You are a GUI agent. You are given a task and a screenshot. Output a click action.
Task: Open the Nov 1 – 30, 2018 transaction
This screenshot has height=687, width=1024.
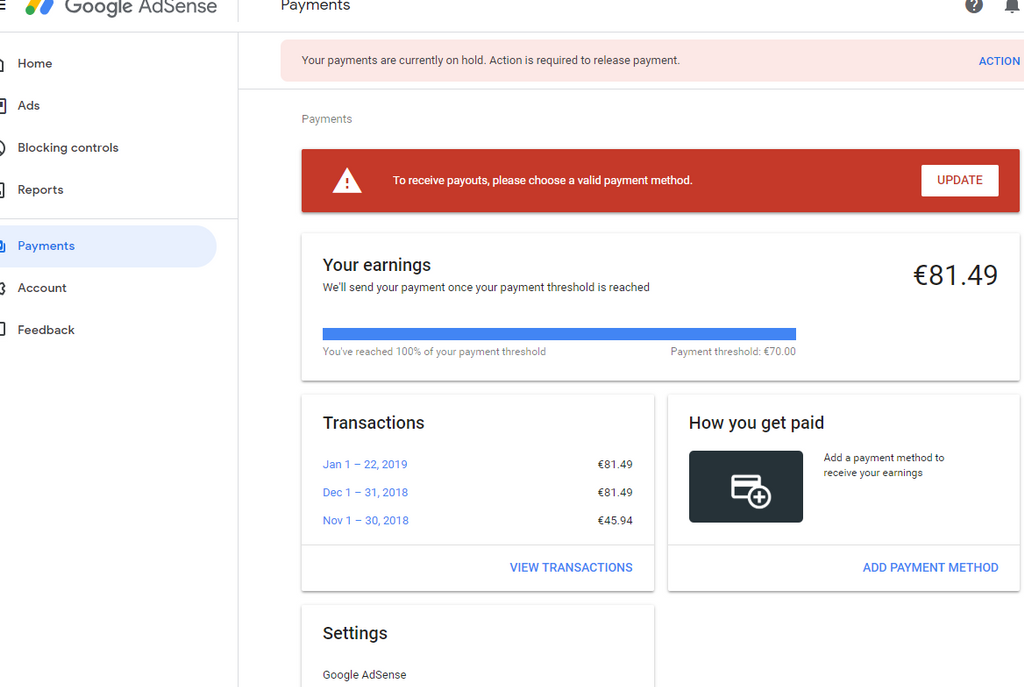point(365,521)
